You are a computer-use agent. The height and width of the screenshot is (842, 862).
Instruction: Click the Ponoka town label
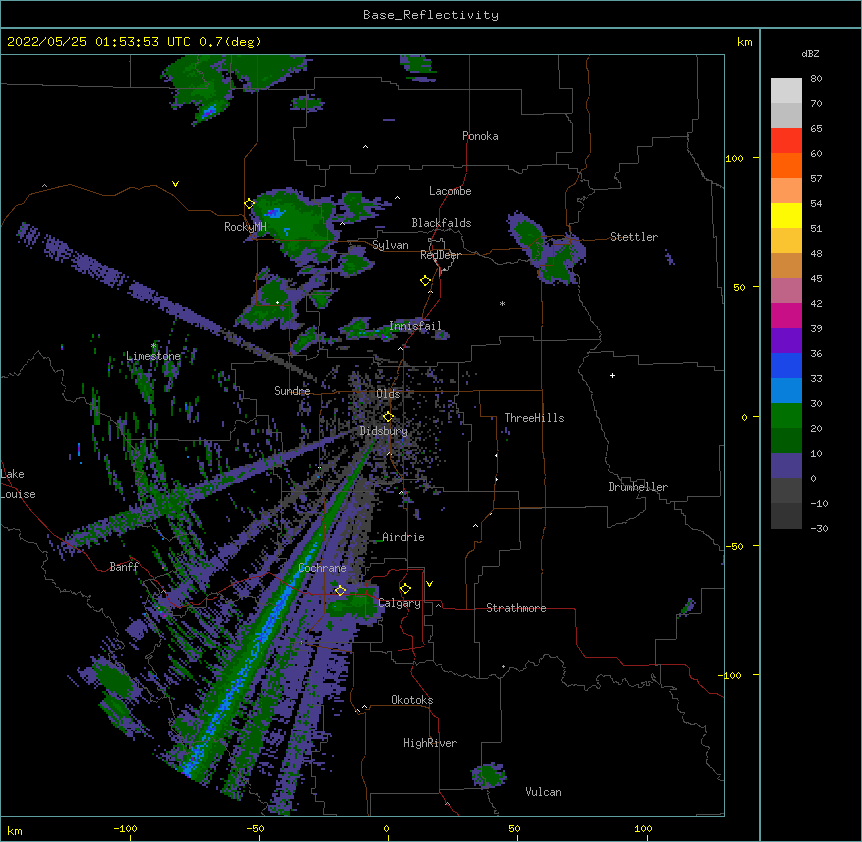click(480, 136)
